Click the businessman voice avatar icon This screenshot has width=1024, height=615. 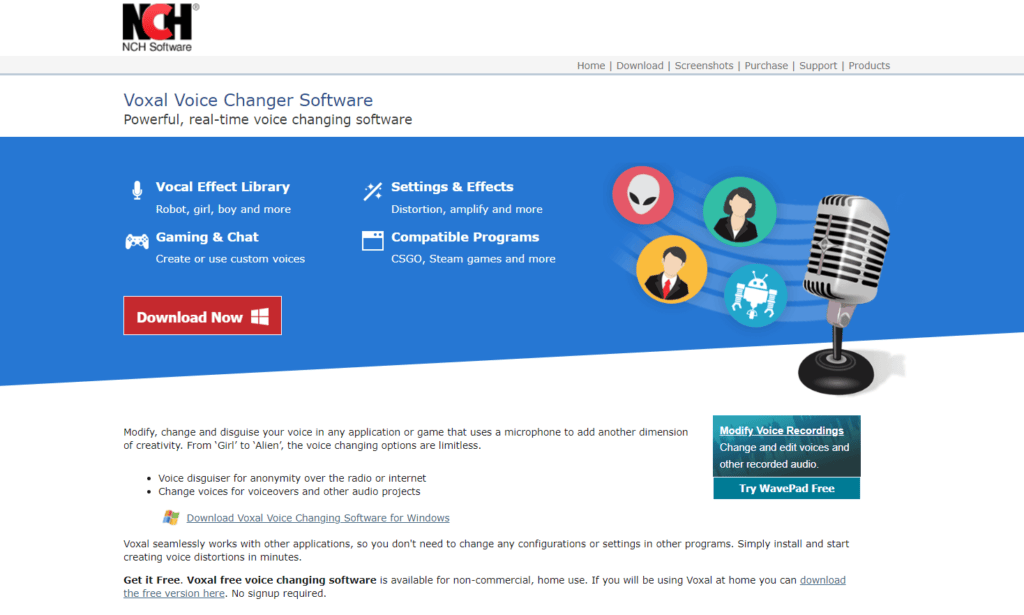(671, 269)
